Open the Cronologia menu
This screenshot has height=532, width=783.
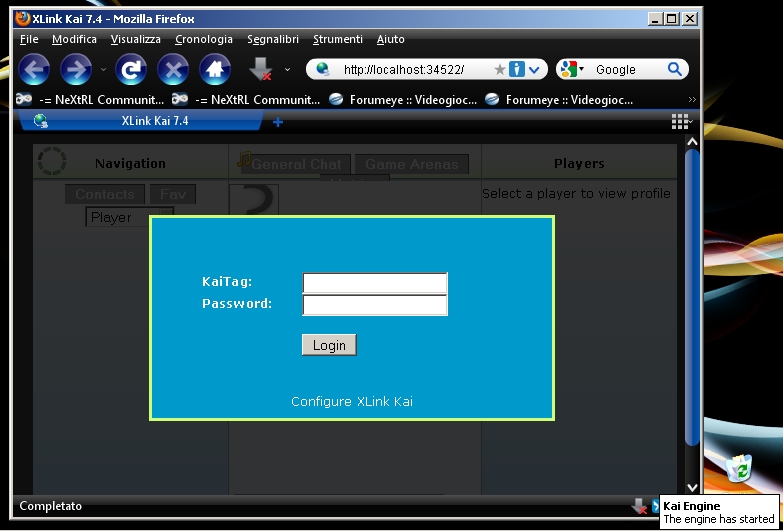click(204, 39)
